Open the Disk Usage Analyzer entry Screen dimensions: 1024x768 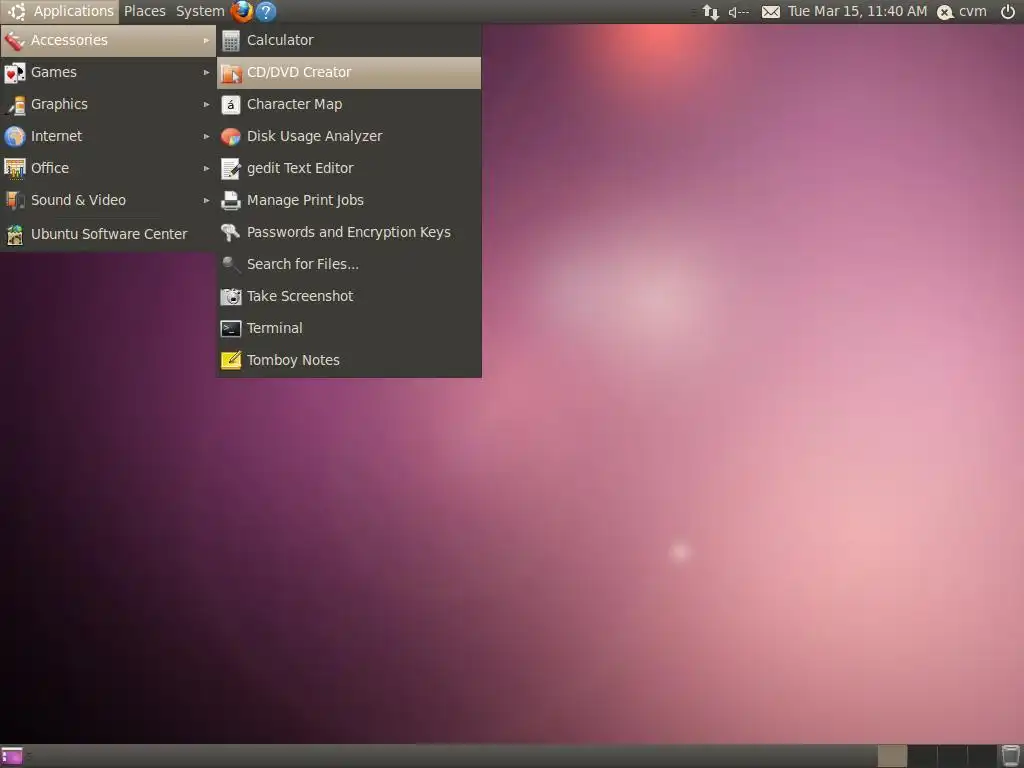(349, 136)
